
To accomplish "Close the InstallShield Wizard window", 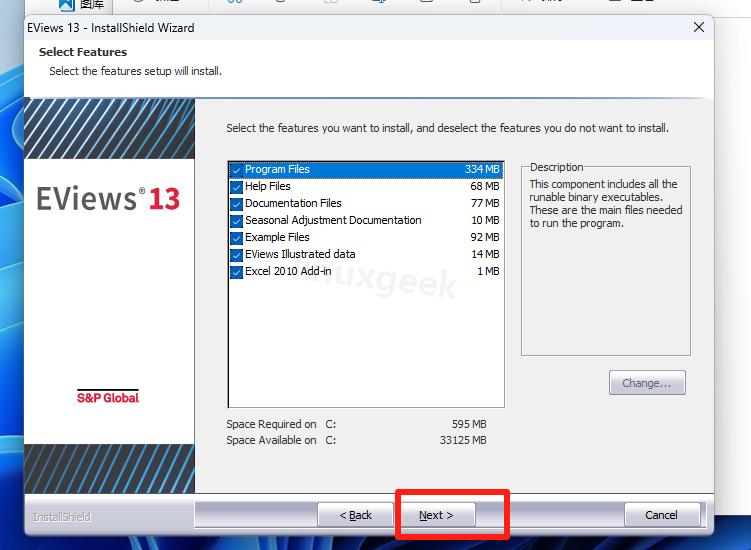I will 699,27.
